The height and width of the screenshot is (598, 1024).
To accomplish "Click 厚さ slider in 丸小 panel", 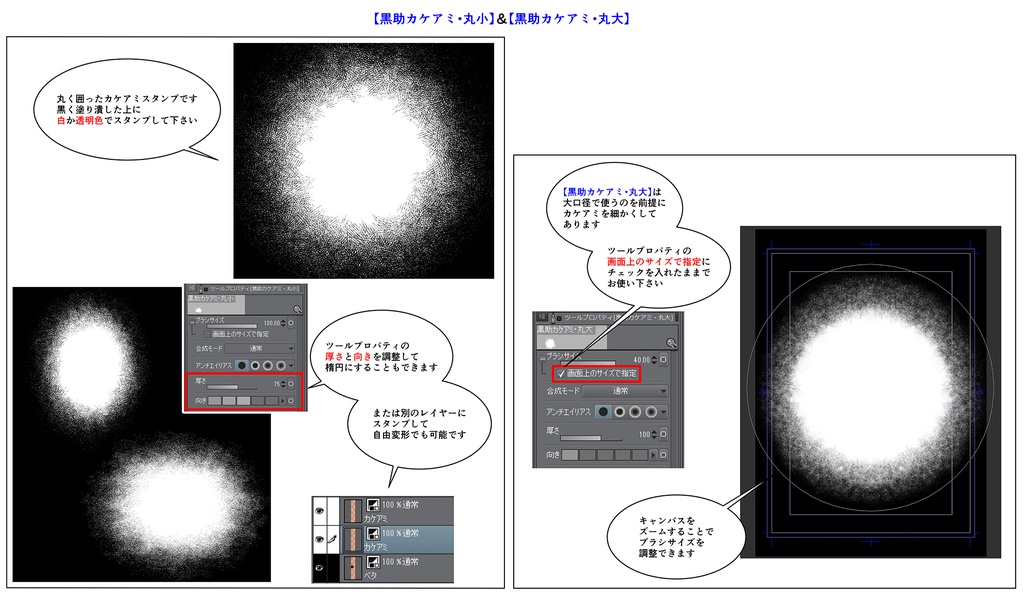I will coord(232,387).
